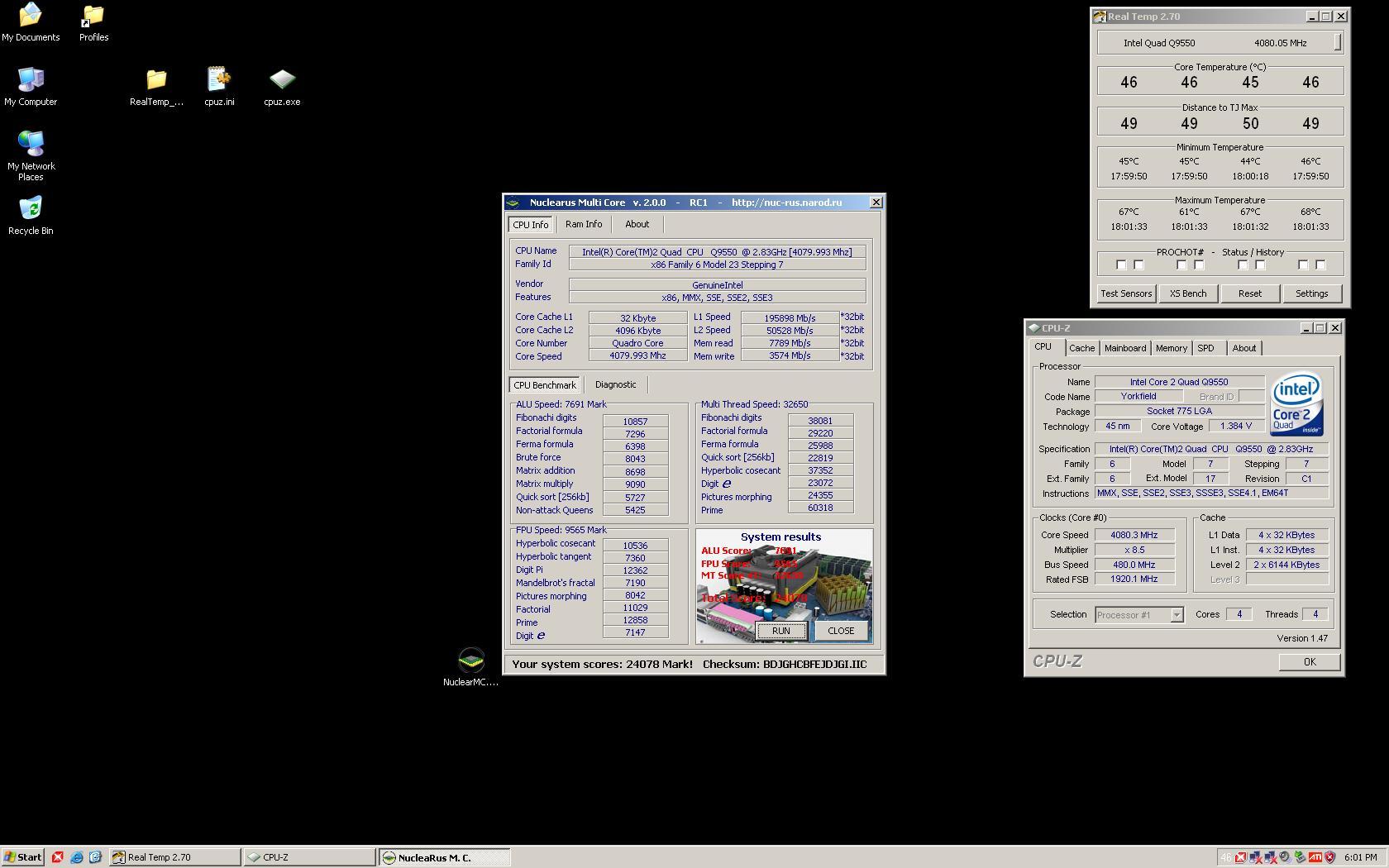This screenshot has width=1389, height=868.
Task: Open the Mainboard tab in CPU-Z
Action: tap(1125, 348)
